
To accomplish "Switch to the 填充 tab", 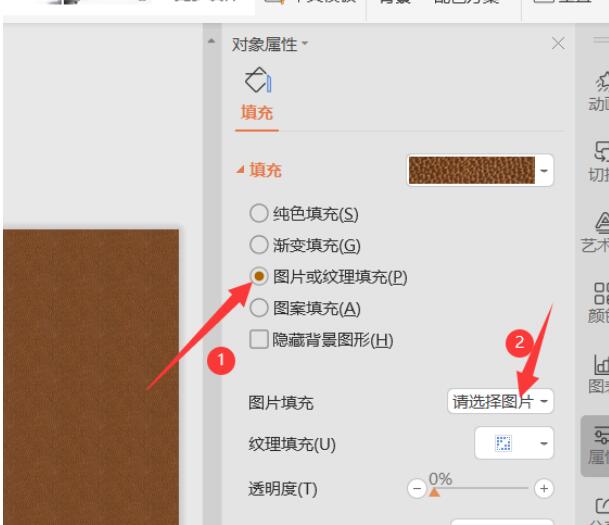I will (257, 113).
